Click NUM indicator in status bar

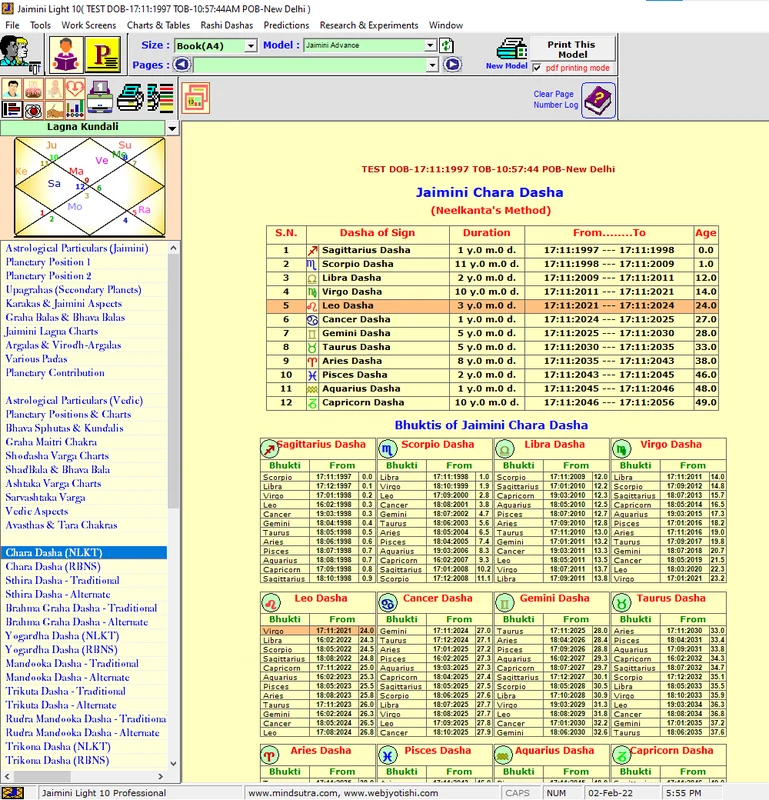(x=556, y=793)
